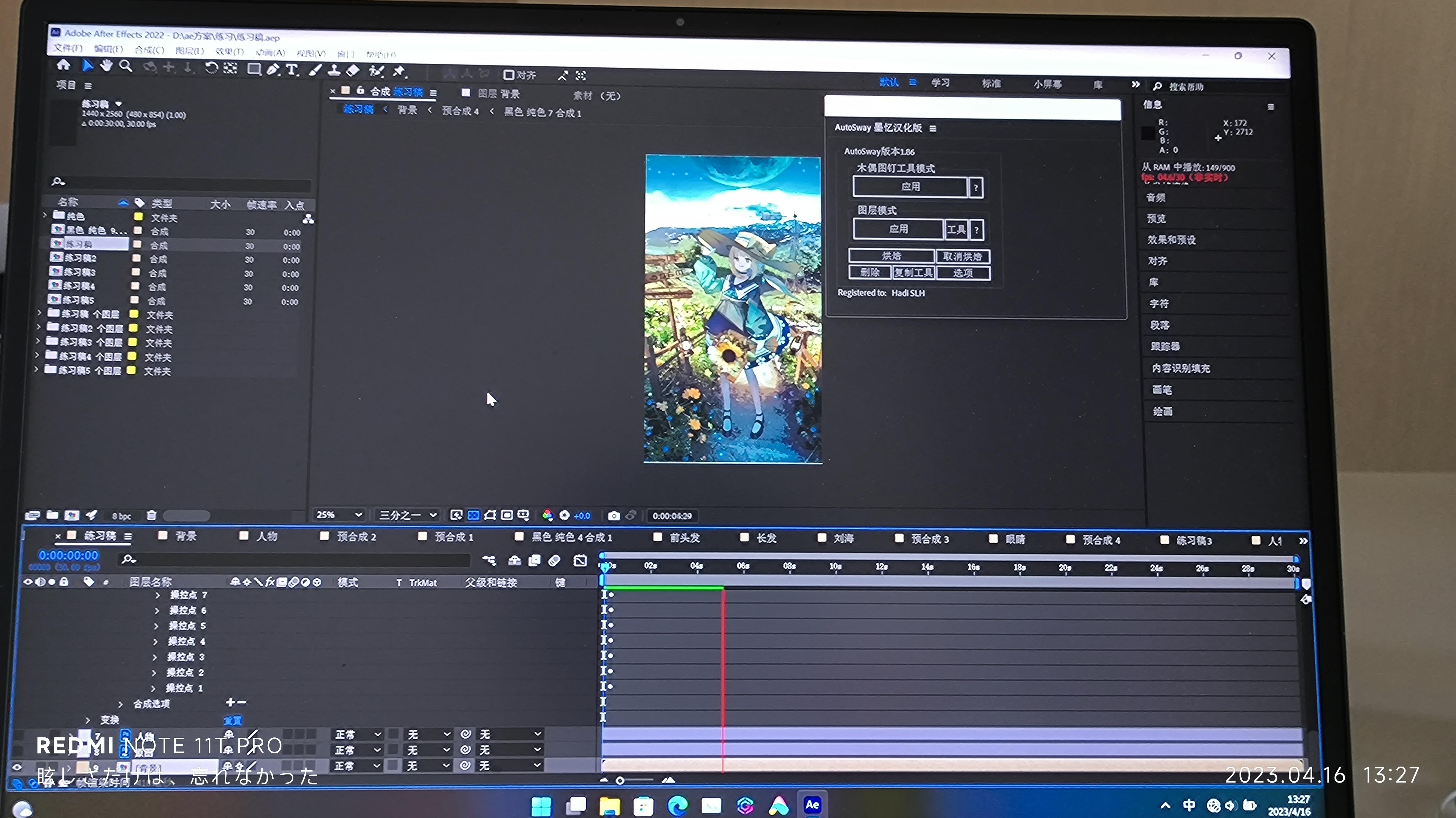Click the motion blur enable icon in timeline
This screenshot has width=1456, height=818.
coord(554,560)
